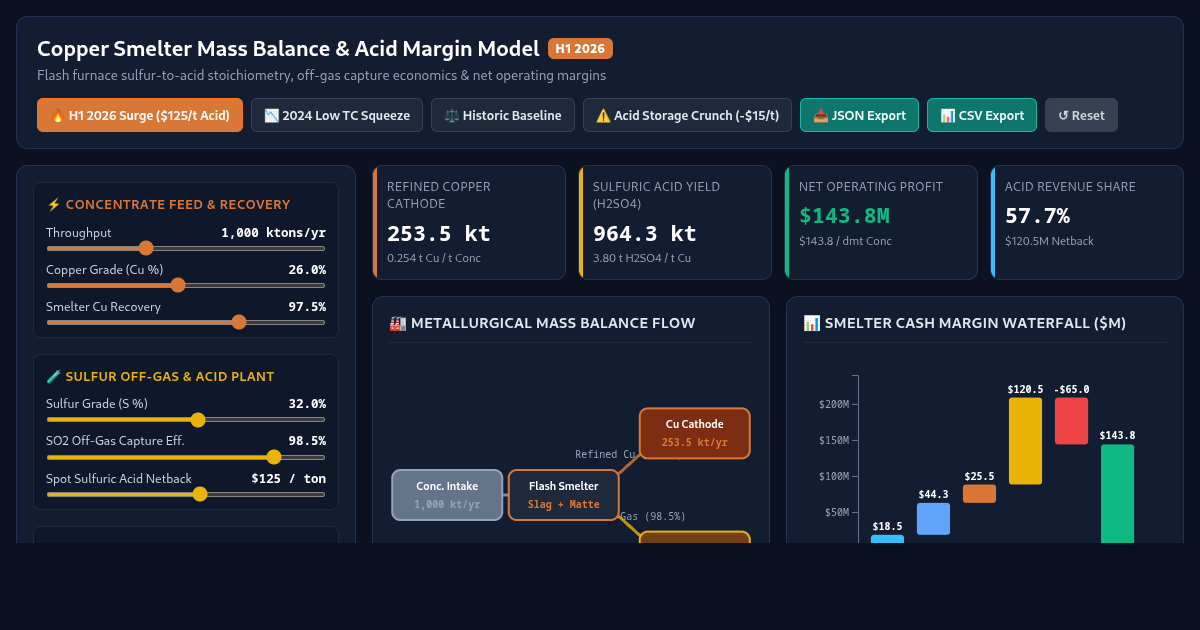
Task: Change the Sulfur Grade slider
Action: (198, 420)
